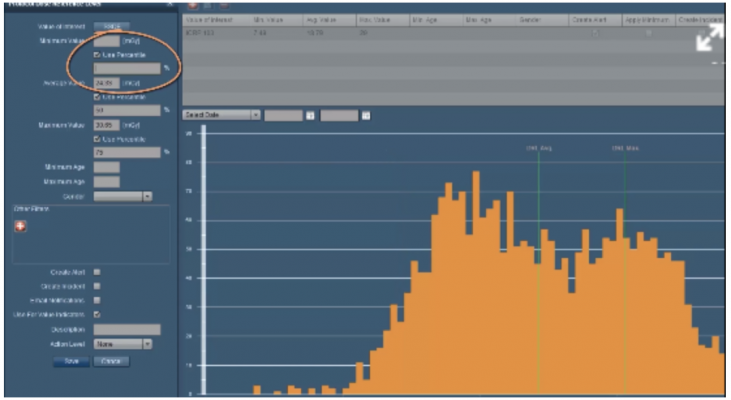The width and height of the screenshot is (731, 400).
Task: Click the Save button
Action: click(x=71, y=361)
